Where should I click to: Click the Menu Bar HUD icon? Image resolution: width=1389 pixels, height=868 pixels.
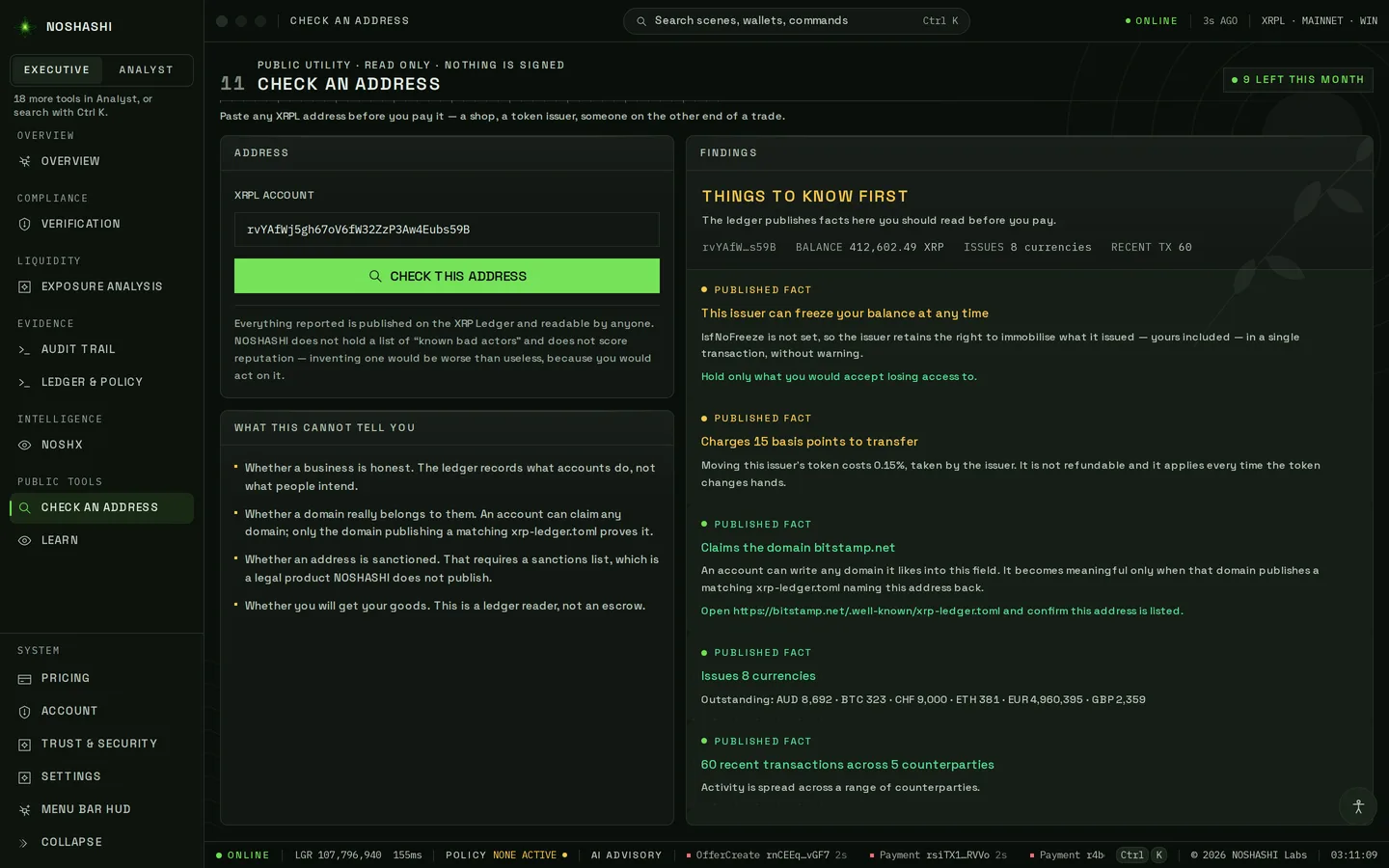click(x=25, y=810)
